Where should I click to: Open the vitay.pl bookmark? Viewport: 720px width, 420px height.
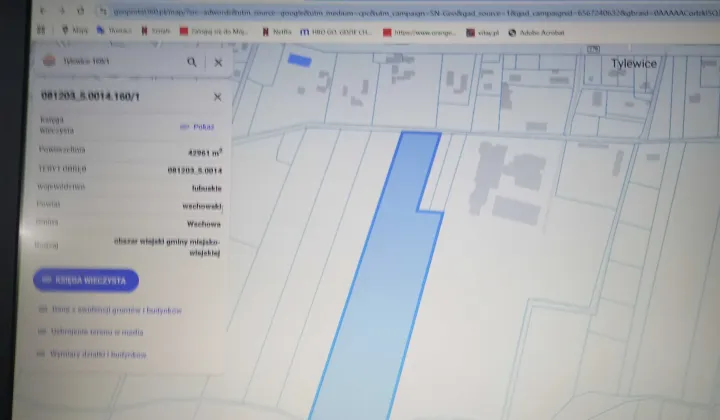[483, 33]
